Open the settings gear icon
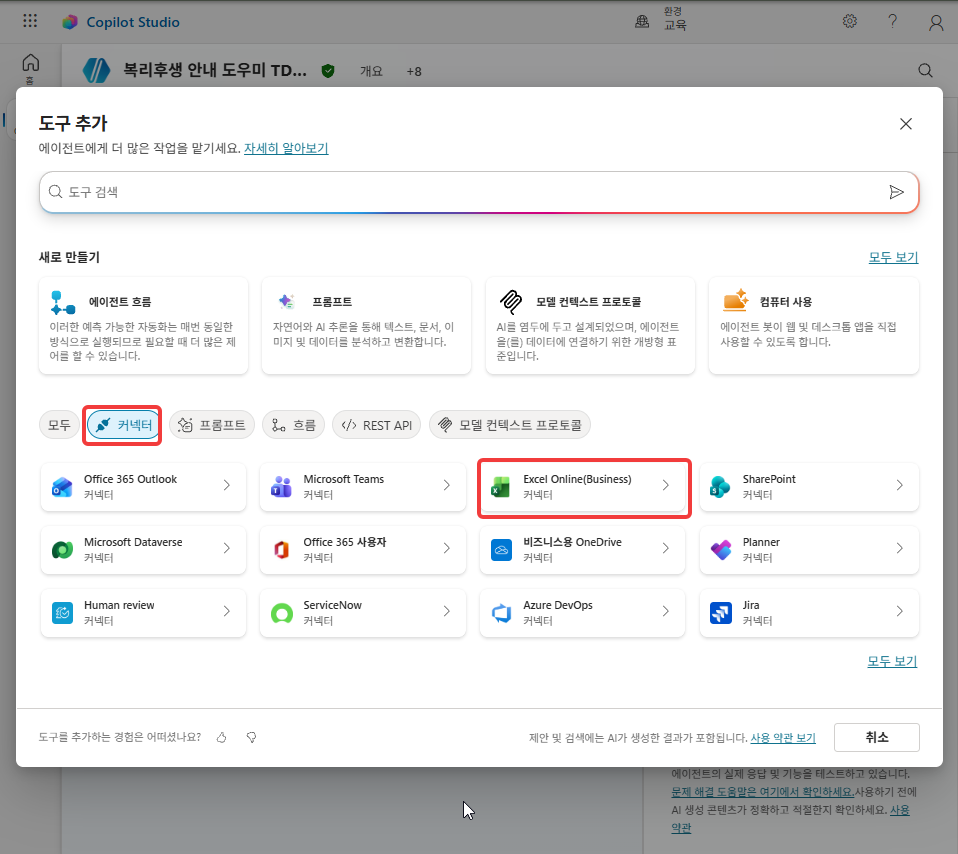Image resolution: width=958 pixels, height=854 pixels. coord(850,21)
